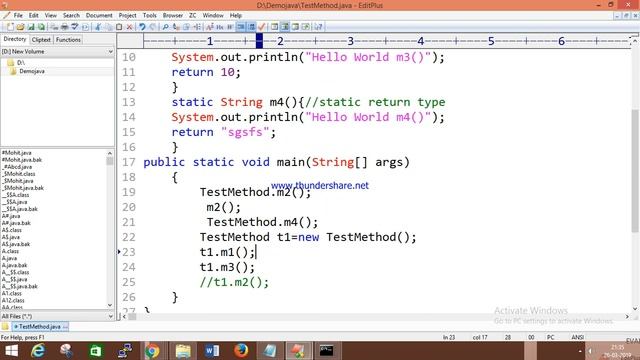This screenshot has height=360, width=640.
Task: Select file A5.java in file list
Action: 11,237
